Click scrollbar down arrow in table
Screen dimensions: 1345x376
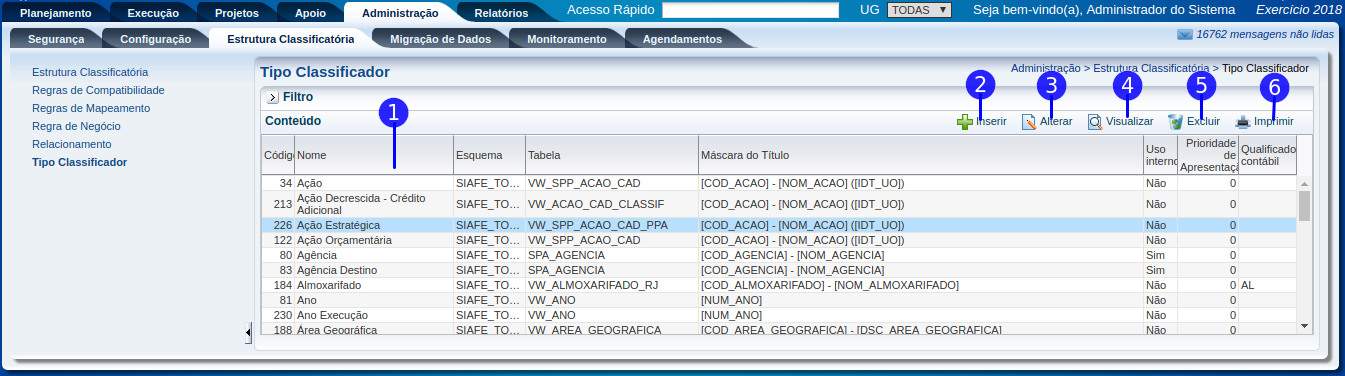(x=1304, y=326)
